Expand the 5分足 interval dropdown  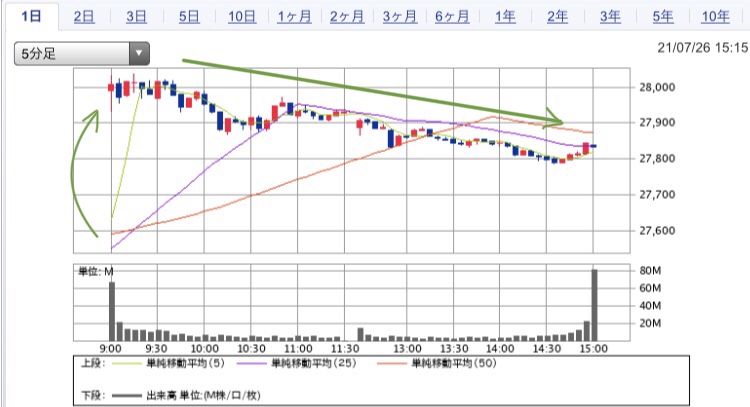coord(82,53)
